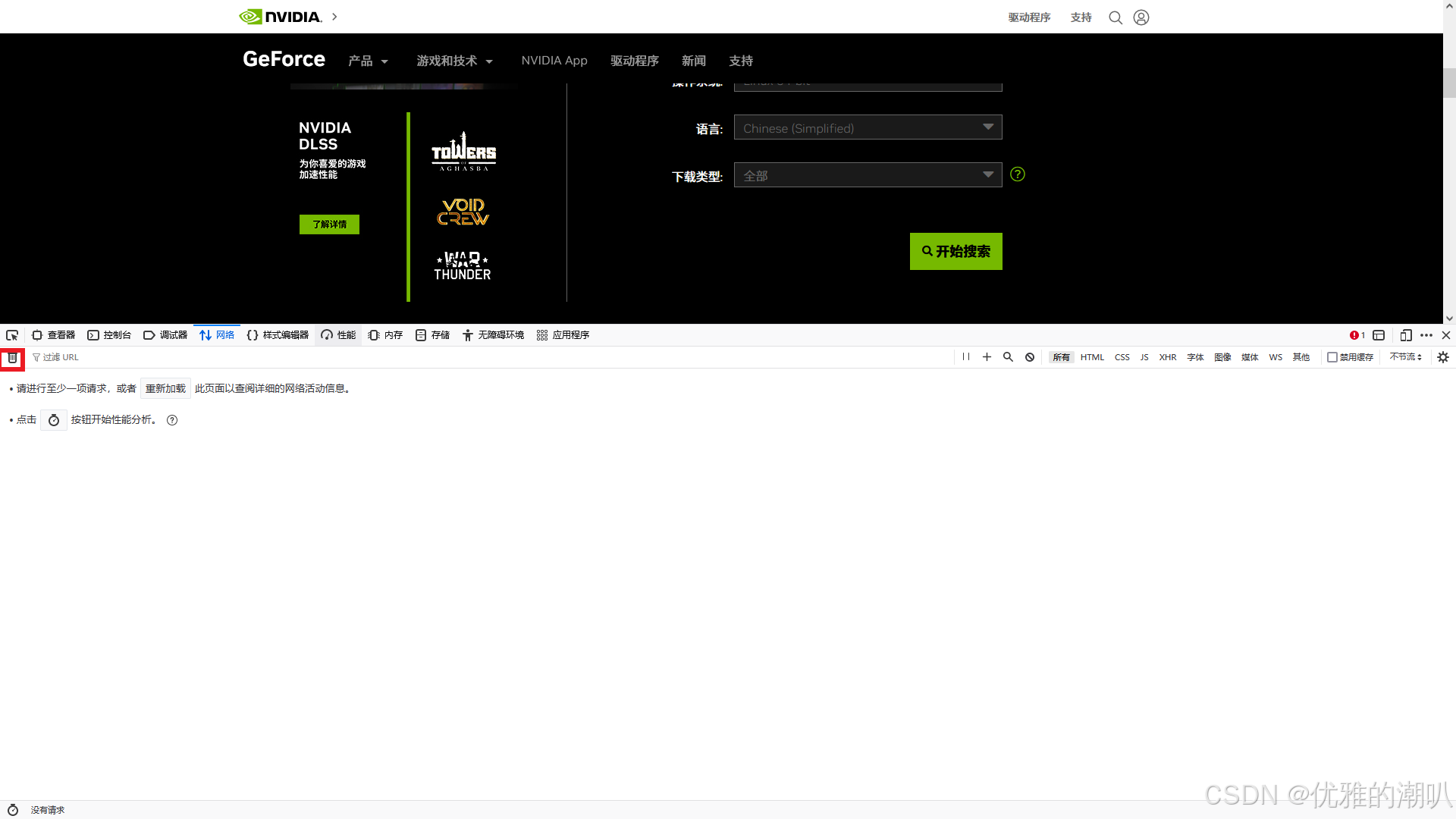Select the XHR request filter

[x=1167, y=357]
